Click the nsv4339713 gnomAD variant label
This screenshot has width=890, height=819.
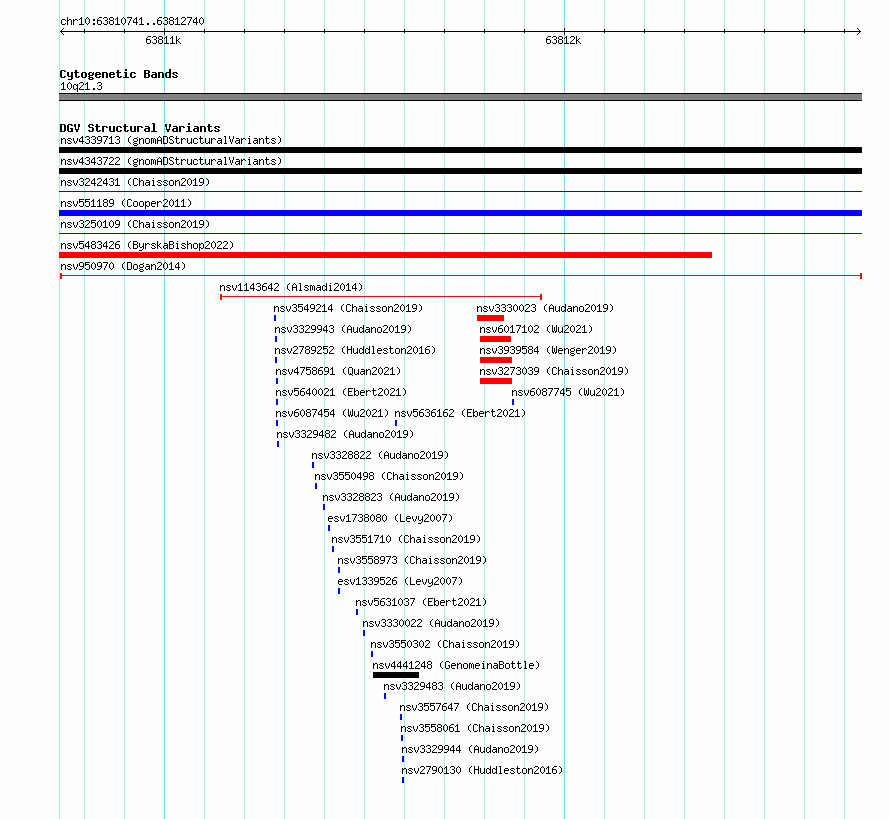point(171,140)
